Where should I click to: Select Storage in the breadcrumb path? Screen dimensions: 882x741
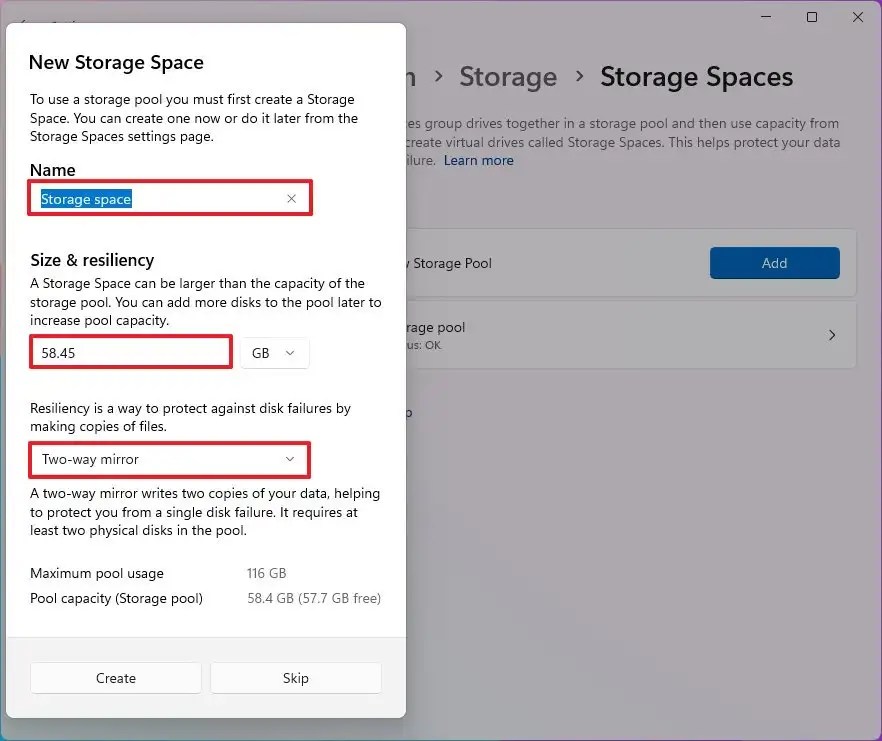pyautogui.click(x=508, y=77)
